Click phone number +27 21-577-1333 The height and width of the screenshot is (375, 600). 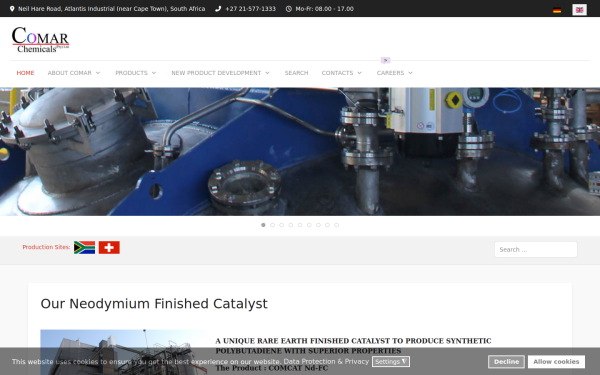[x=250, y=9]
